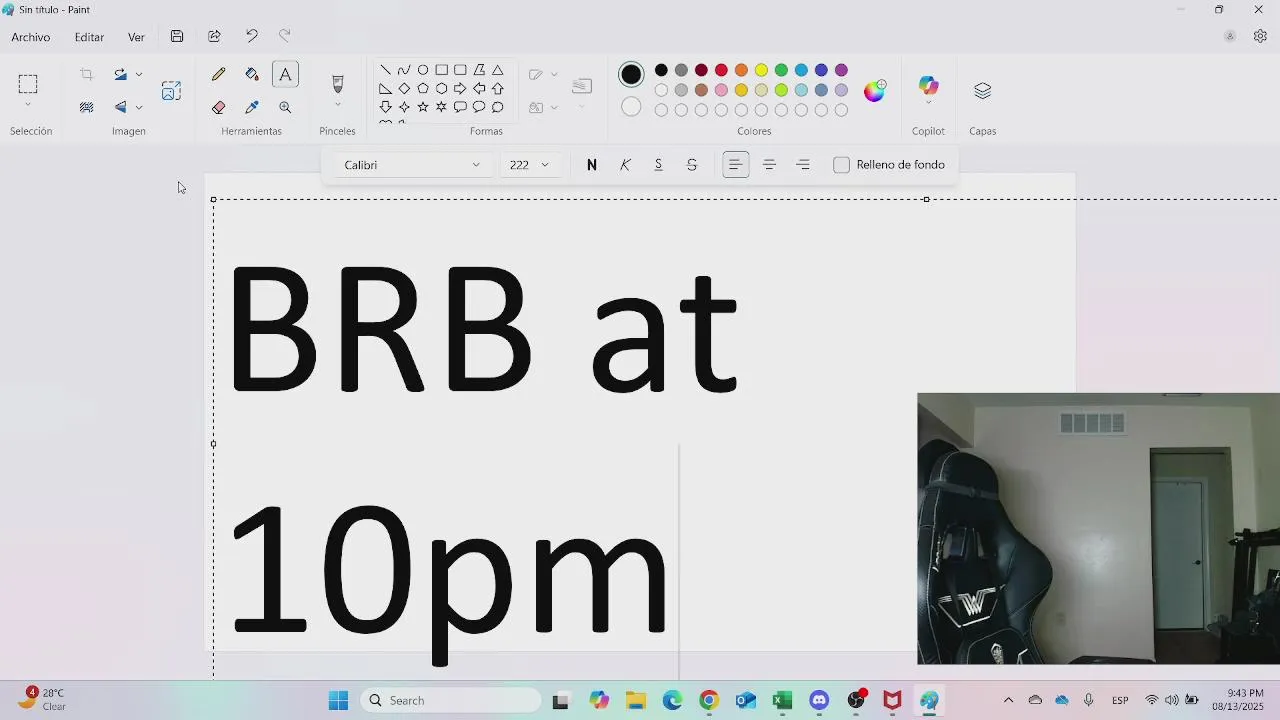Image resolution: width=1280 pixels, height=720 pixels.
Task: Open the Windows Start menu
Action: 338,700
